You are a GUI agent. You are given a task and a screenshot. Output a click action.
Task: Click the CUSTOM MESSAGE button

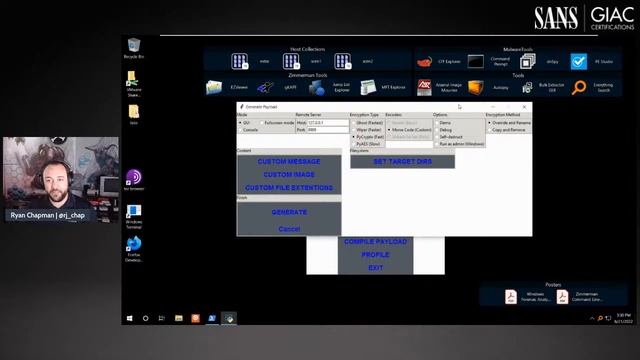click(x=289, y=162)
